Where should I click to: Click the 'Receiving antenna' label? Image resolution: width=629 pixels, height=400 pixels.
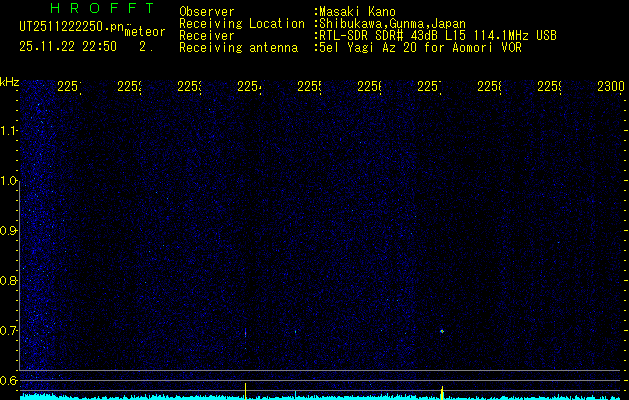pos(239,48)
